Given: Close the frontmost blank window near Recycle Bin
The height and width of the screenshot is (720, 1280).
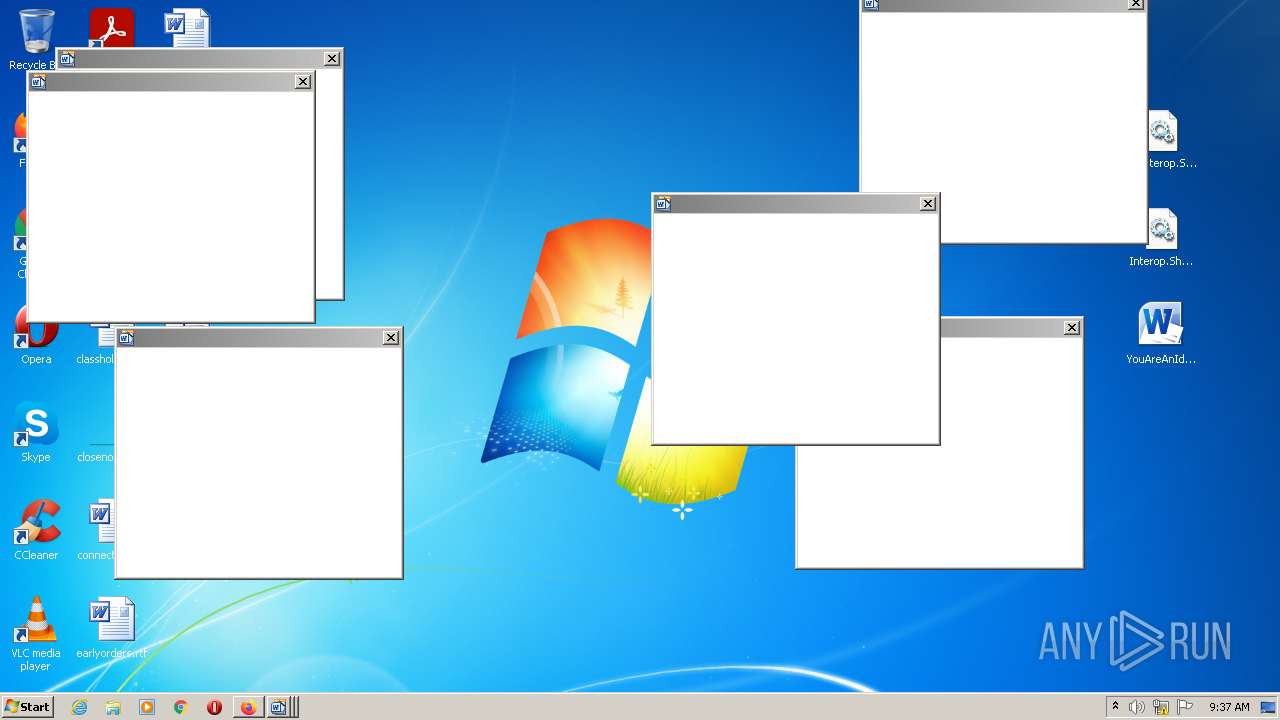Looking at the screenshot, I should click(x=303, y=82).
